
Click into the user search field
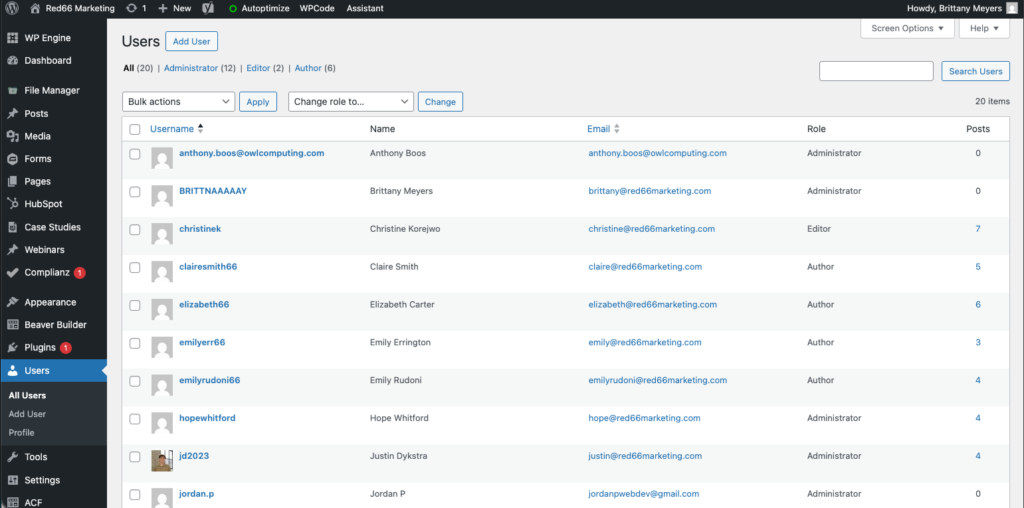point(876,71)
